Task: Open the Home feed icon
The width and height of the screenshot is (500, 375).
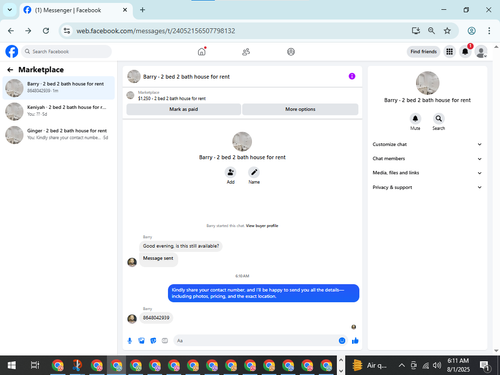Action: tap(202, 52)
